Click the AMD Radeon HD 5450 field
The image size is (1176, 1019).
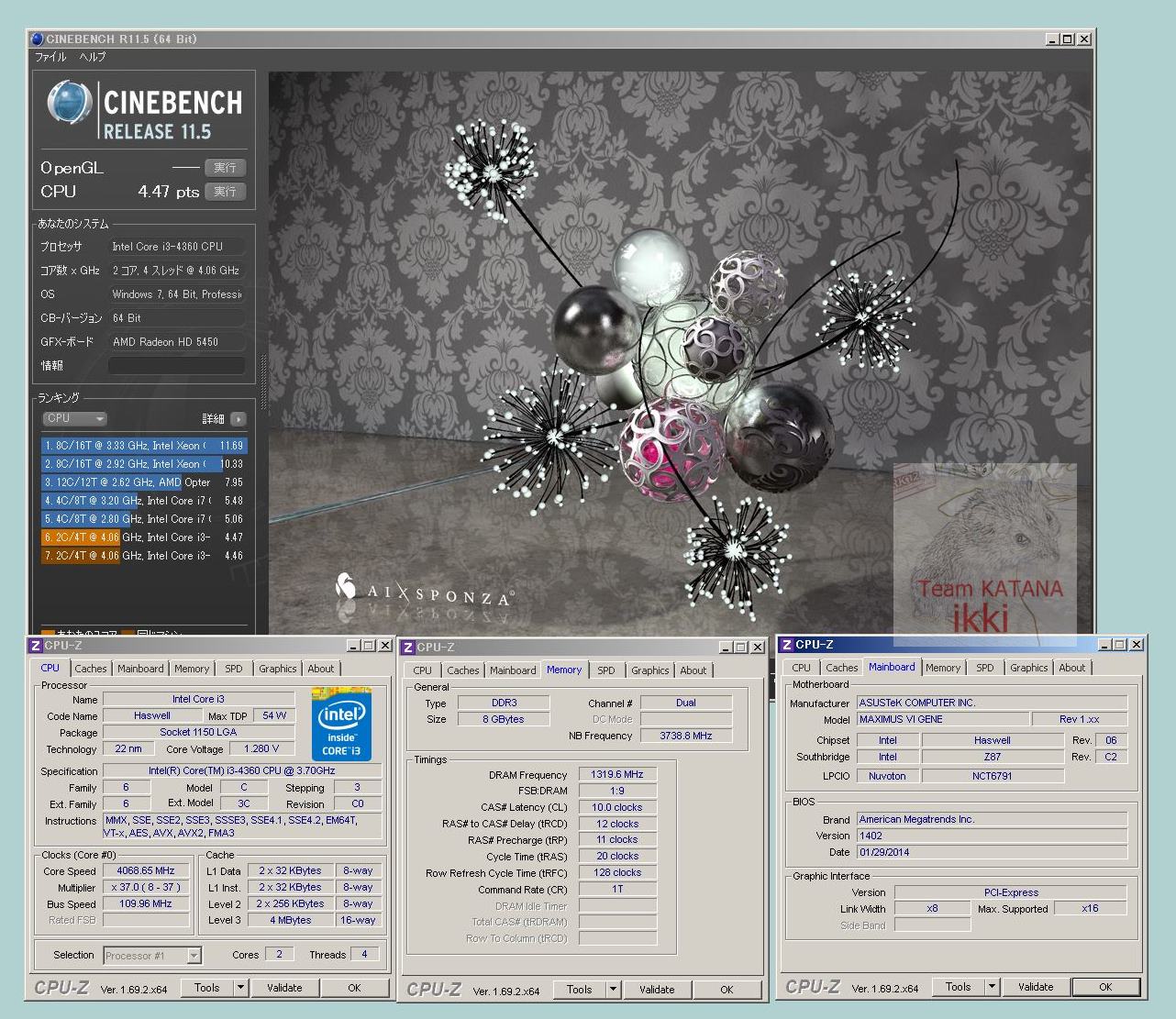point(177,342)
